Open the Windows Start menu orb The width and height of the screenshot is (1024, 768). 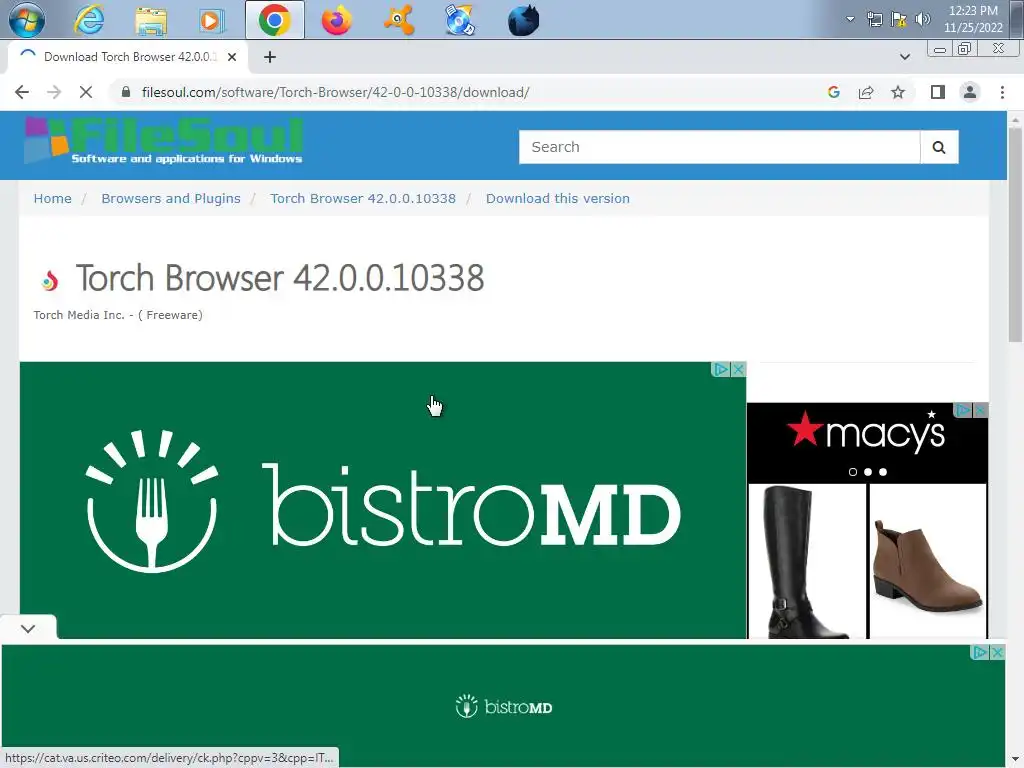click(27, 20)
